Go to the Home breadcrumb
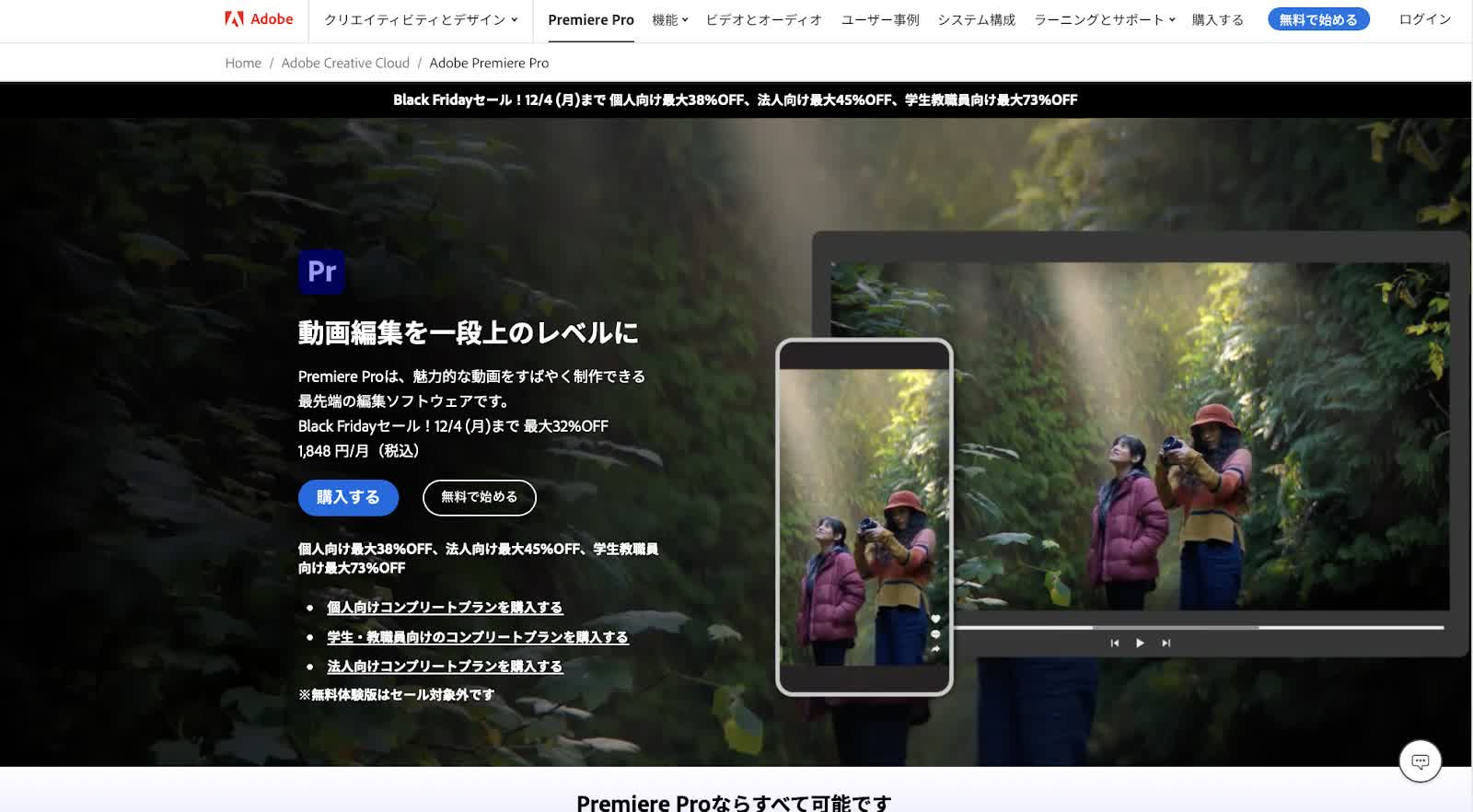This screenshot has height=812, width=1473. click(x=243, y=63)
